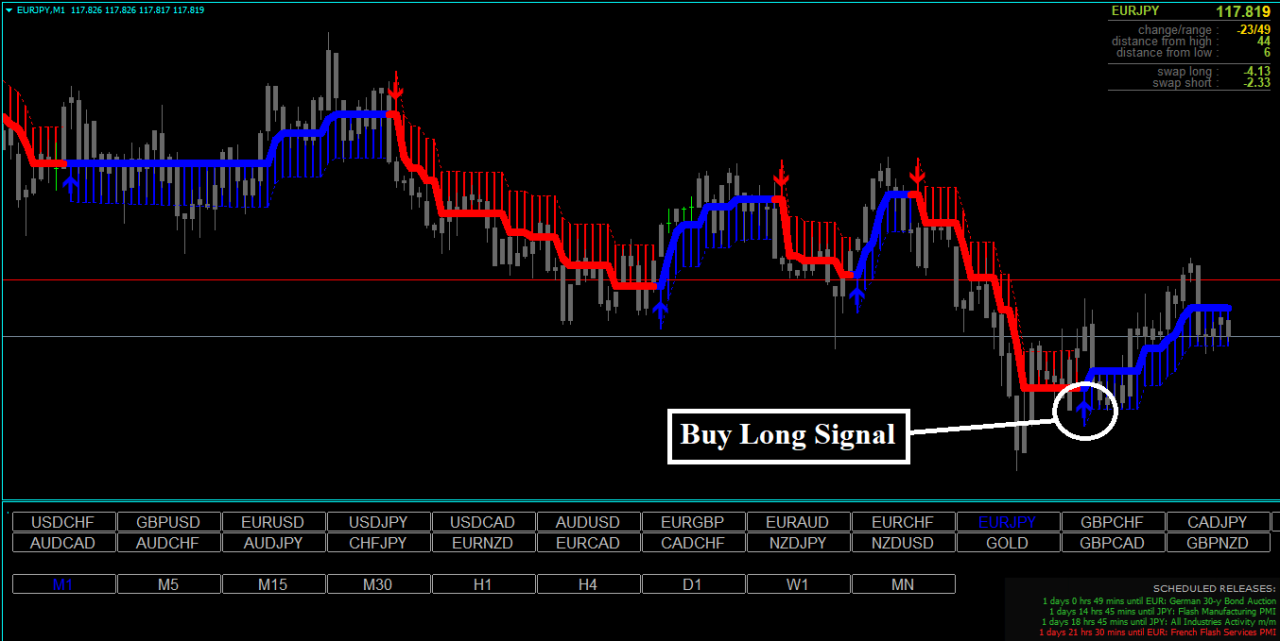Set the chart to M30
1280x641 pixels.
(379, 584)
